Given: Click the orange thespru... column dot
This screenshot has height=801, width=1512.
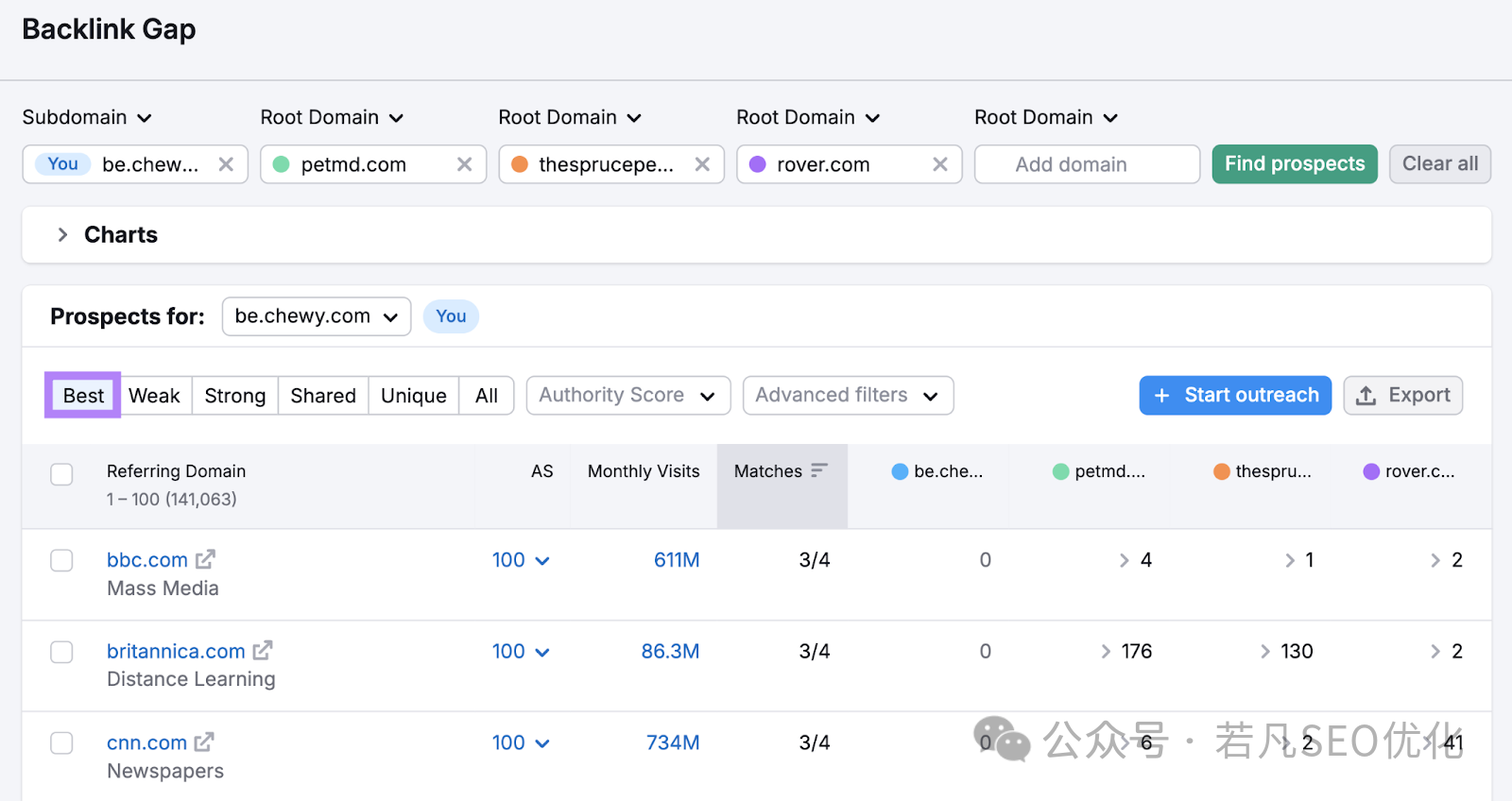Looking at the screenshot, I should tap(1222, 471).
